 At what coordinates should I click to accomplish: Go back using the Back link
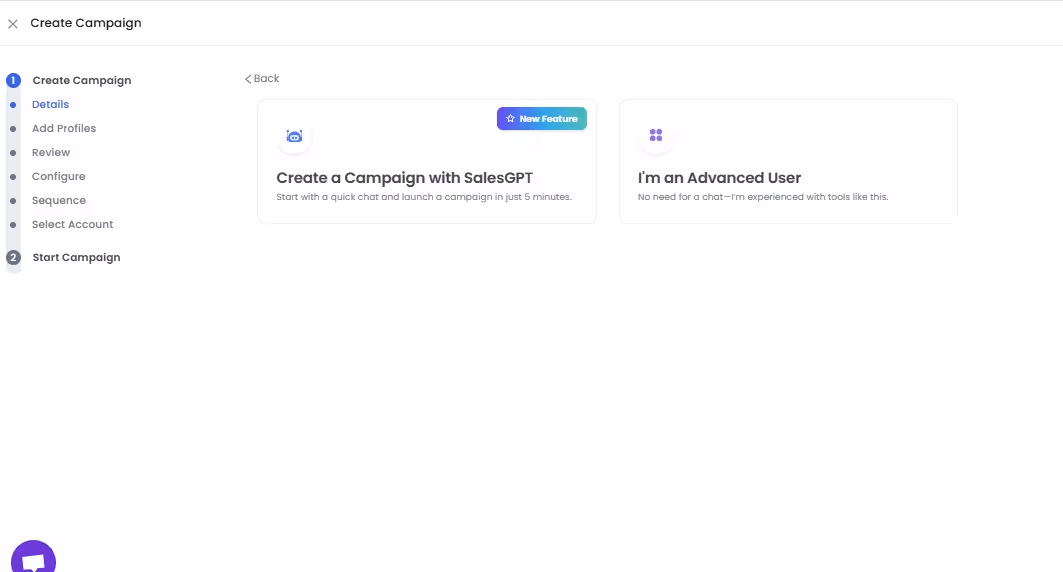click(262, 79)
